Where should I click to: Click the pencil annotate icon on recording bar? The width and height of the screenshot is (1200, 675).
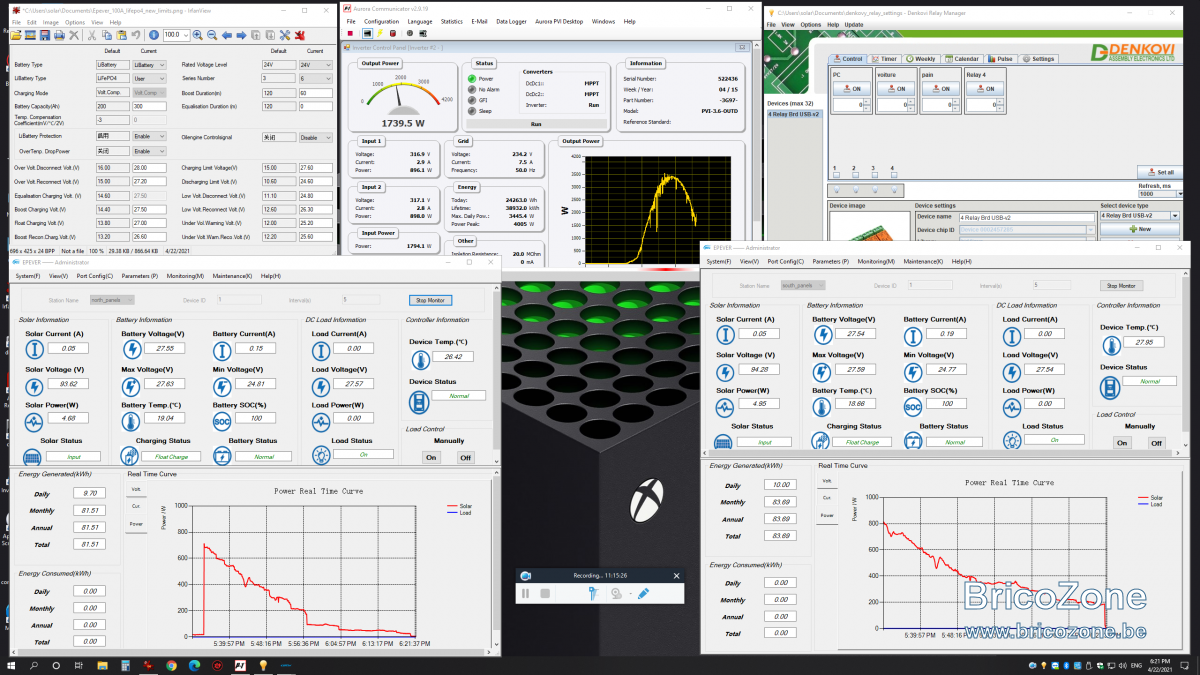coord(643,593)
